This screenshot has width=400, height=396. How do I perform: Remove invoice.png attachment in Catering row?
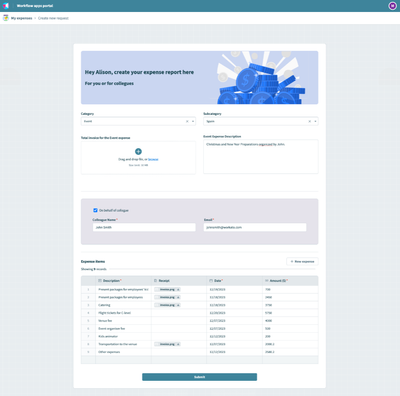click(x=178, y=305)
